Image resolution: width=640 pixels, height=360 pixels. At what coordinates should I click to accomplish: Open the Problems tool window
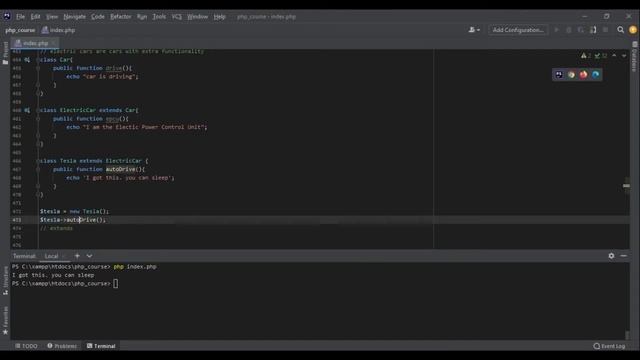[x=62, y=346]
